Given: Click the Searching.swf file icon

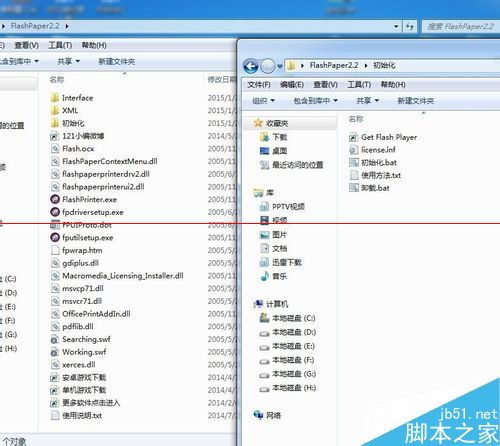Looking at the screenshot, I should (55, 339).
